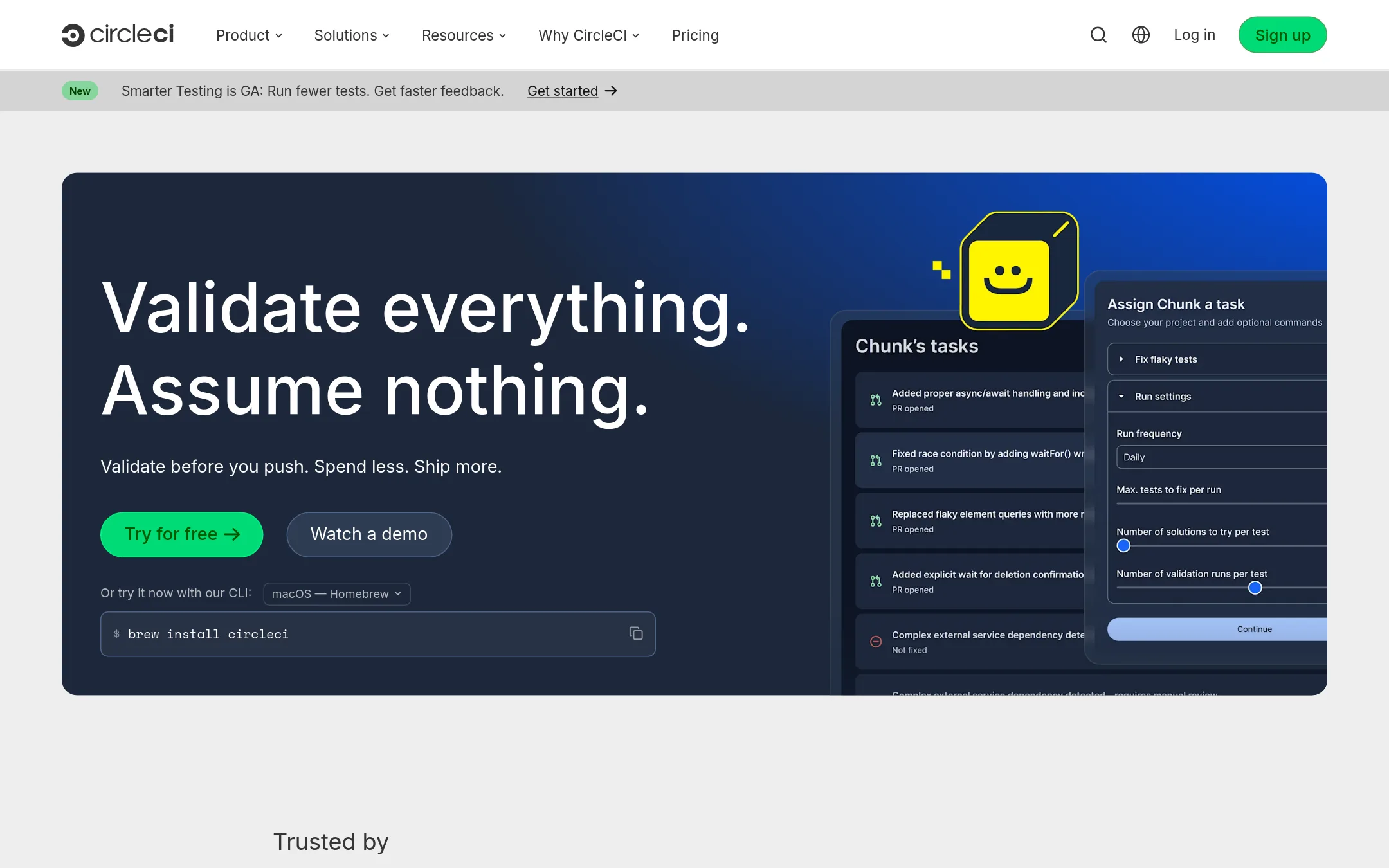The image size is (1389, 868).
Task: Open the macOS — Homebrew dropdown
Action: click(x=336, y=593)
